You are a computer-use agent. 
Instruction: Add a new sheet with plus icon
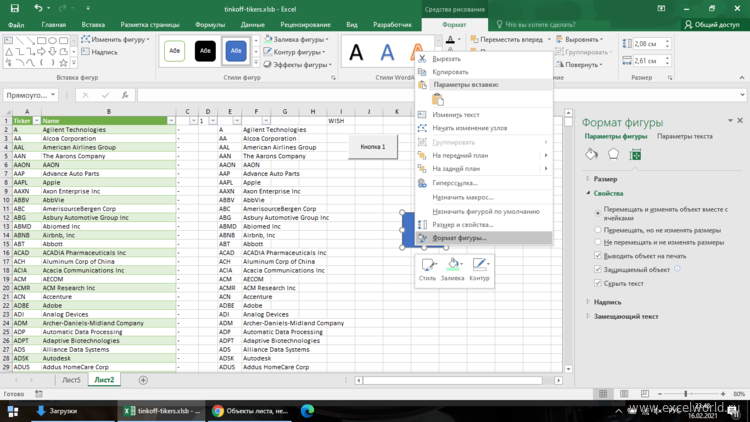pos(143,380)
